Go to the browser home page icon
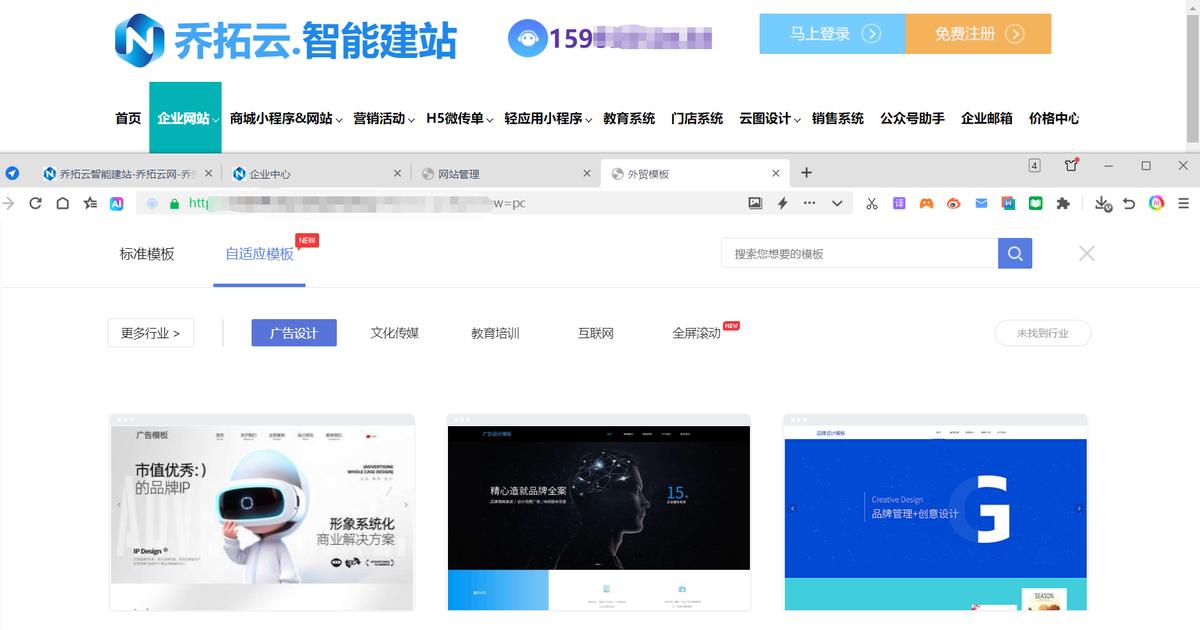The width and height of the screenshot is (1200, 630). click(x=62, y=203)
